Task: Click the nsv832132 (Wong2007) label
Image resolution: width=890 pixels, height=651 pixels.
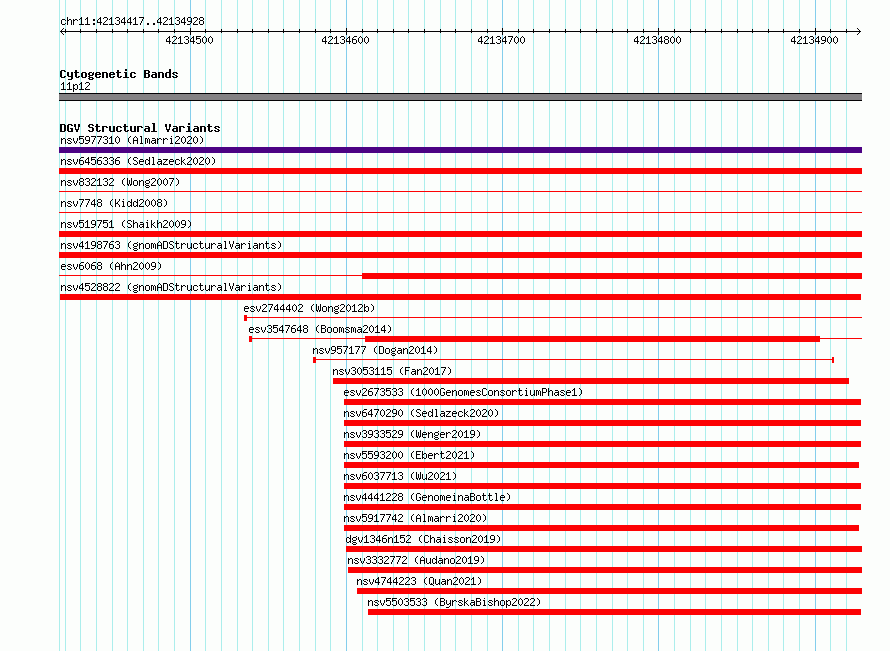Action: [120, 182]
